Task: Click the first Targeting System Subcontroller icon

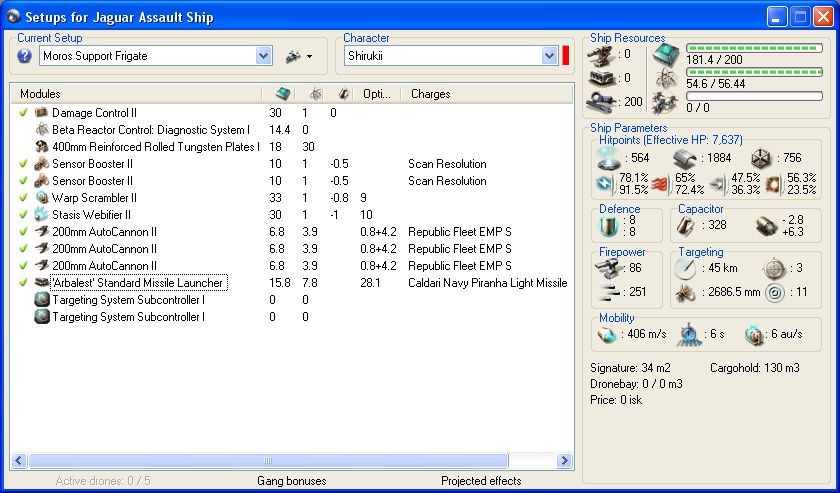Action: (x=41, y=300)
